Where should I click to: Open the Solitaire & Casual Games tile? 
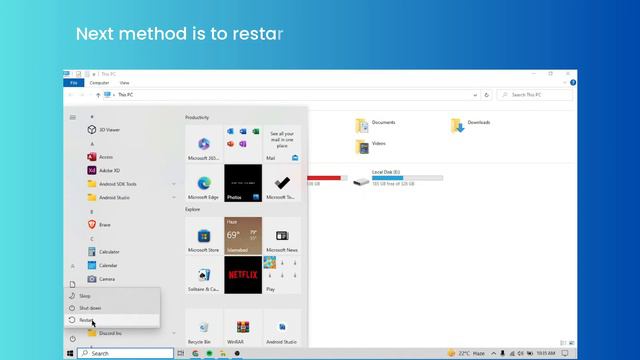tap(204, 275)
